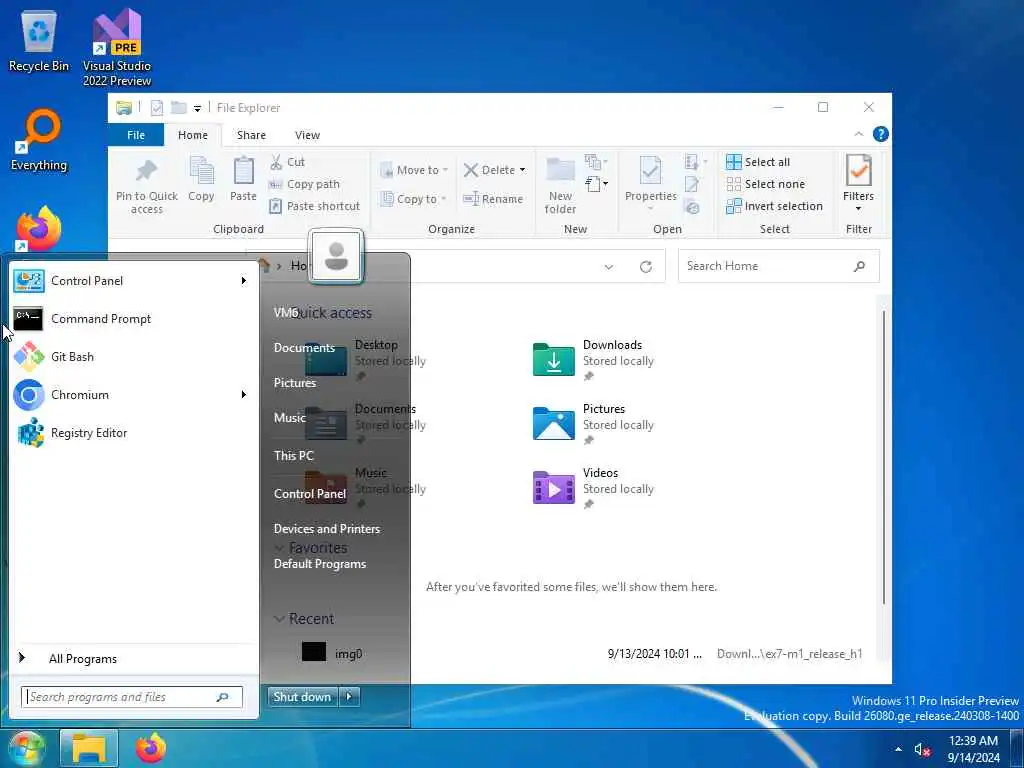Open the address bar history dropdown

(609, 266)
